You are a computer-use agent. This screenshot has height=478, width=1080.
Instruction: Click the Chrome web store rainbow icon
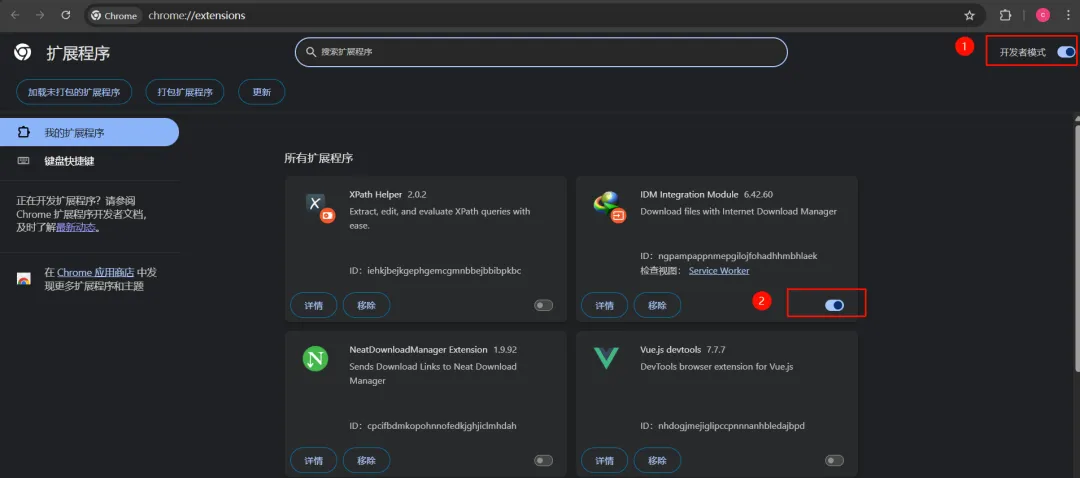24,279
